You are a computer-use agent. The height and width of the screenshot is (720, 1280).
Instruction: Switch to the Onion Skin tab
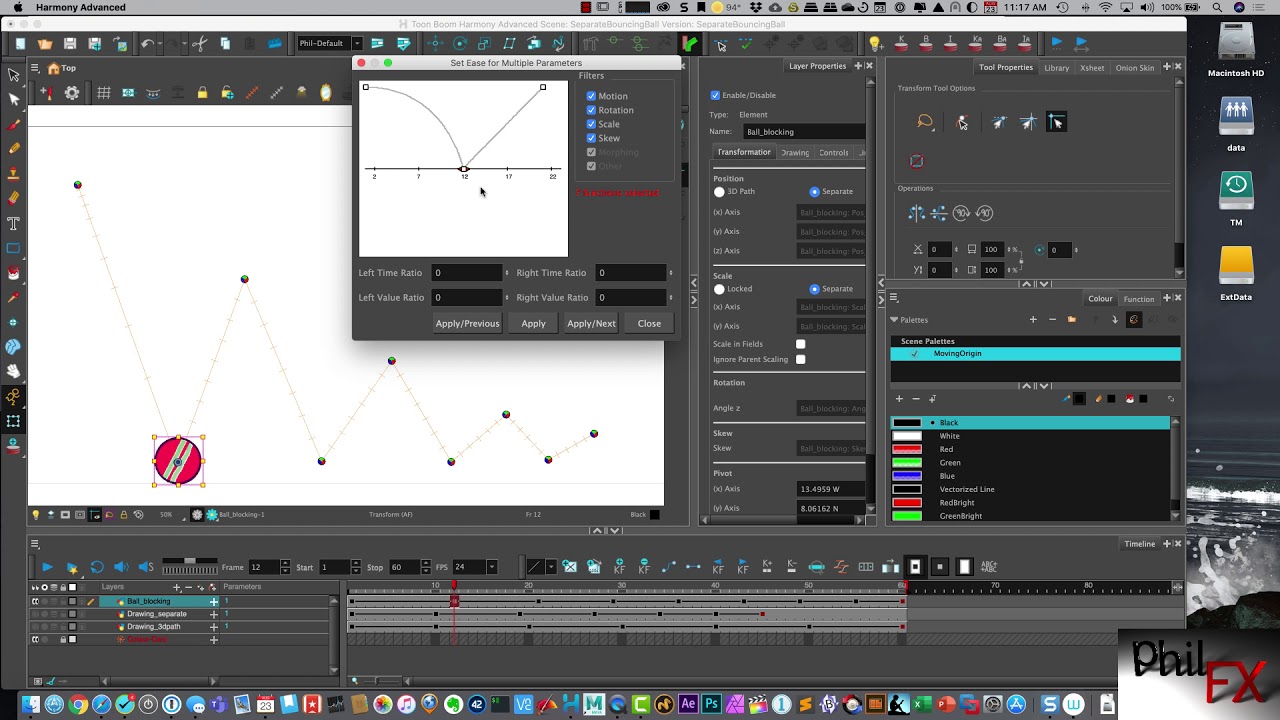click(x=1135, y=68)
